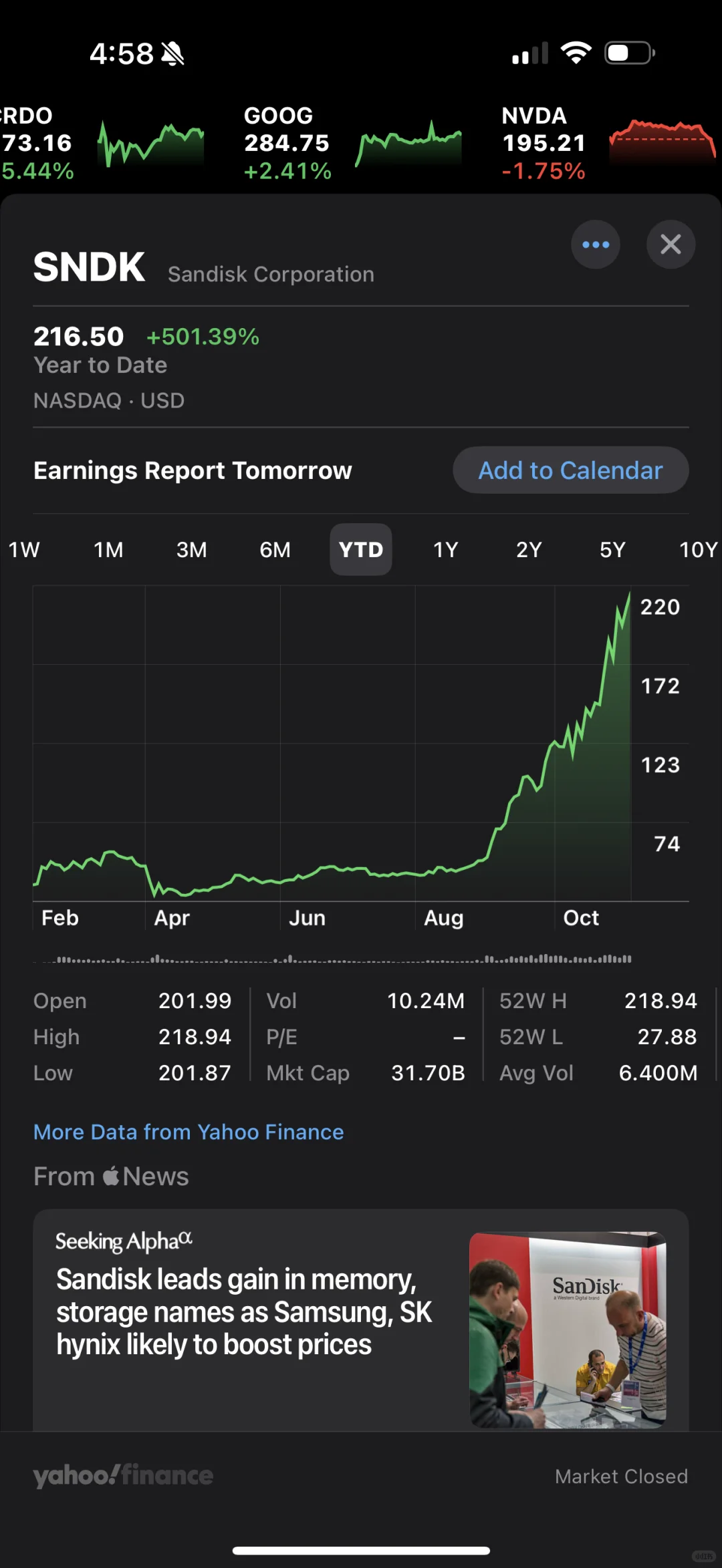Select the YTD chart range

tap(361, 550)
